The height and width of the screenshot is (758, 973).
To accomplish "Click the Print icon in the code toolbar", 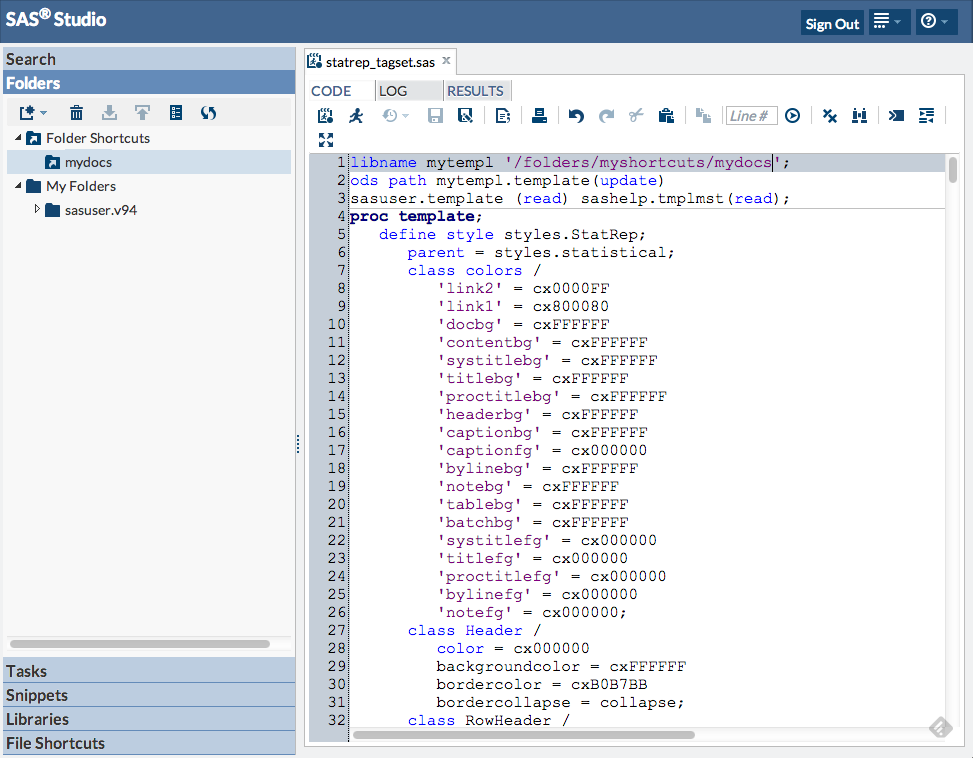I will pos(540,116).
